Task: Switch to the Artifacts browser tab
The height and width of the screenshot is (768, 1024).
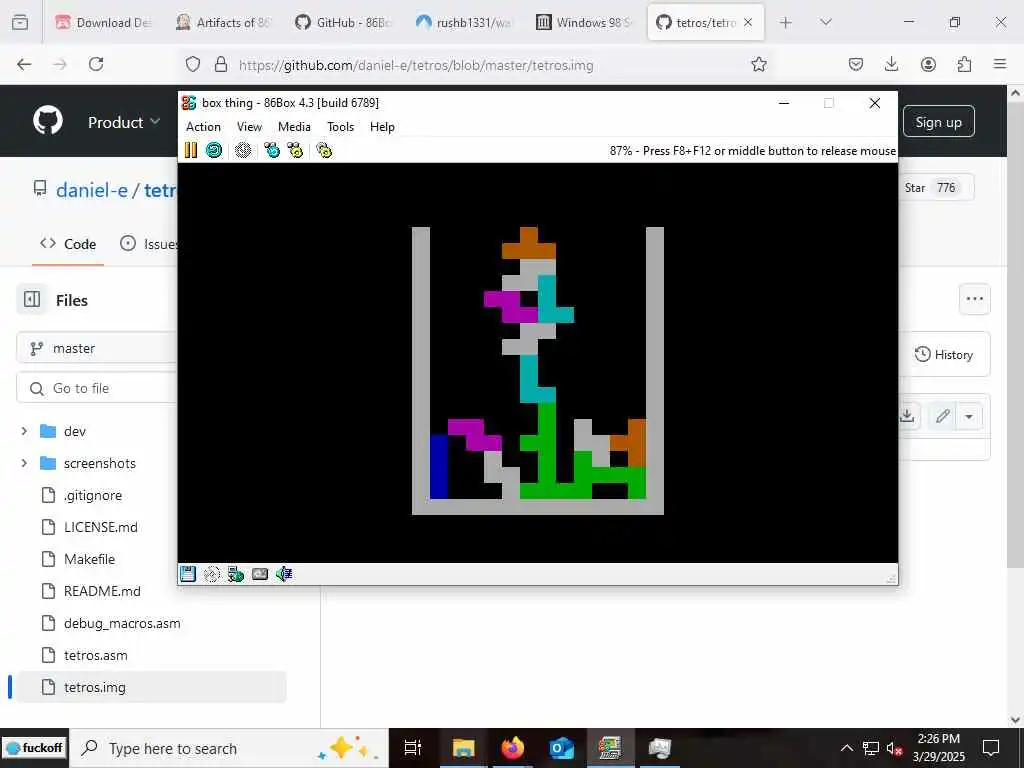Action: [x=223, y=22]
